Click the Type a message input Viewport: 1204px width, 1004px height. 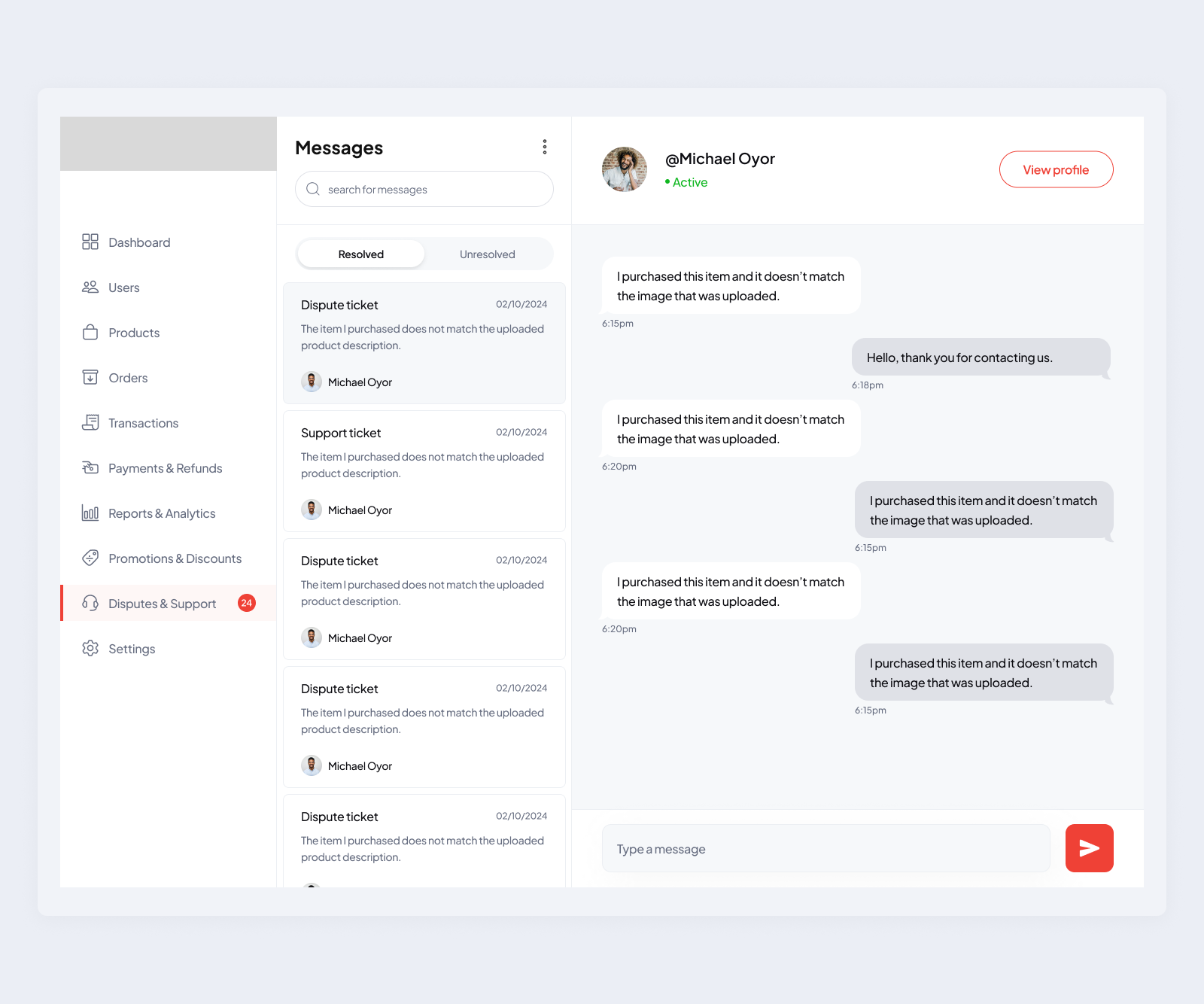point(826,848)
